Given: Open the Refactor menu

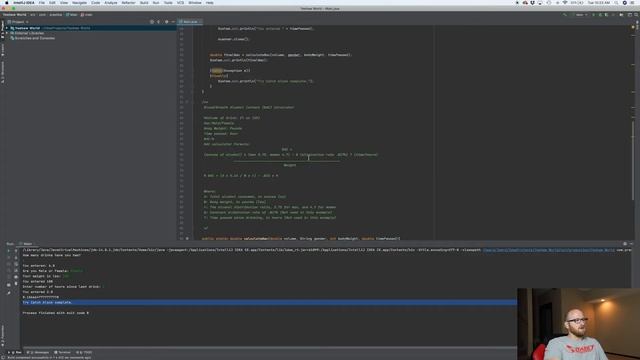Looking at the screenshot, I should pos(128,3).
